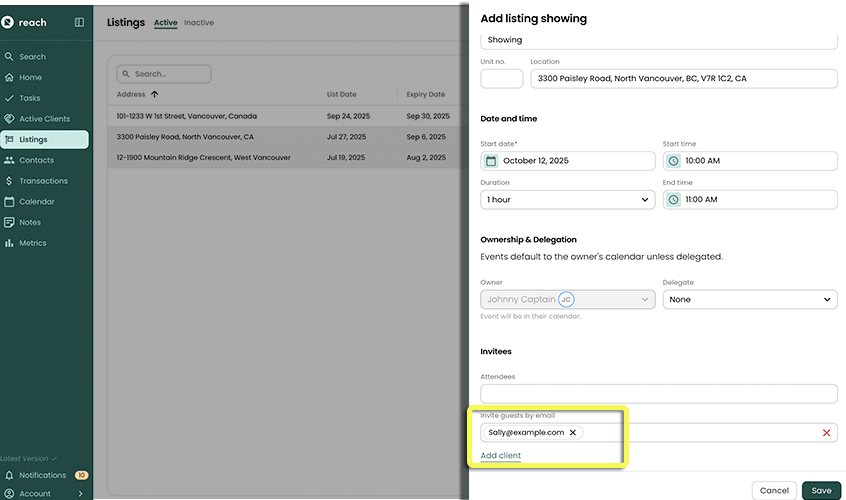Click the Unit no. input field
Screen dimensions: 846x500
pos(501,78)
